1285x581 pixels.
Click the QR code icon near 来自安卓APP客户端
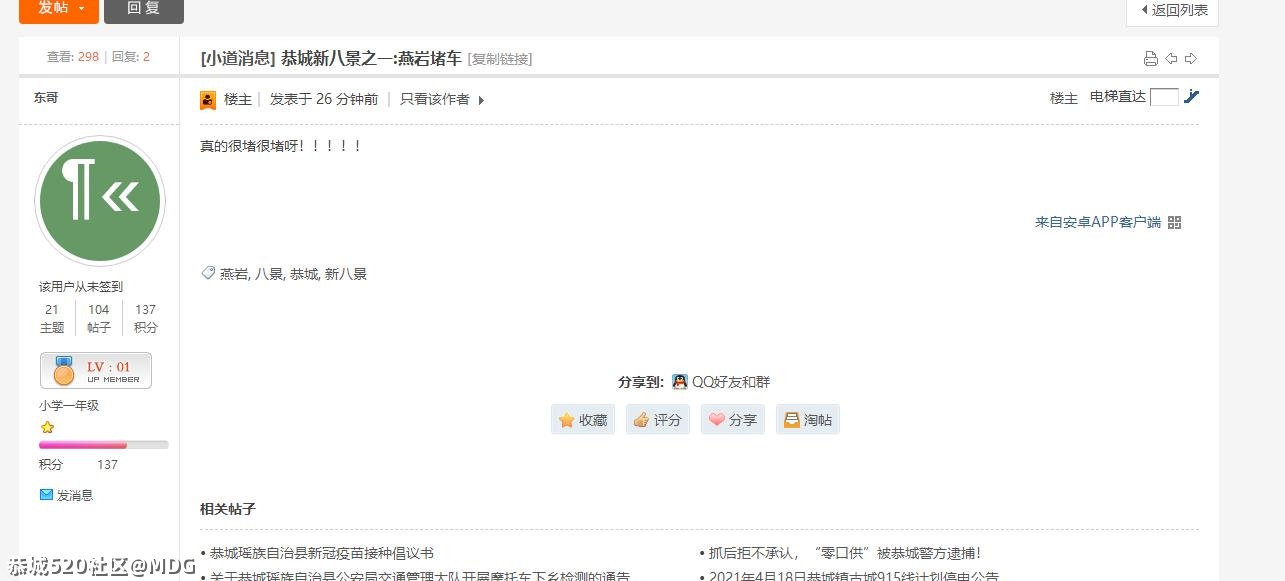pos(1174,222)
